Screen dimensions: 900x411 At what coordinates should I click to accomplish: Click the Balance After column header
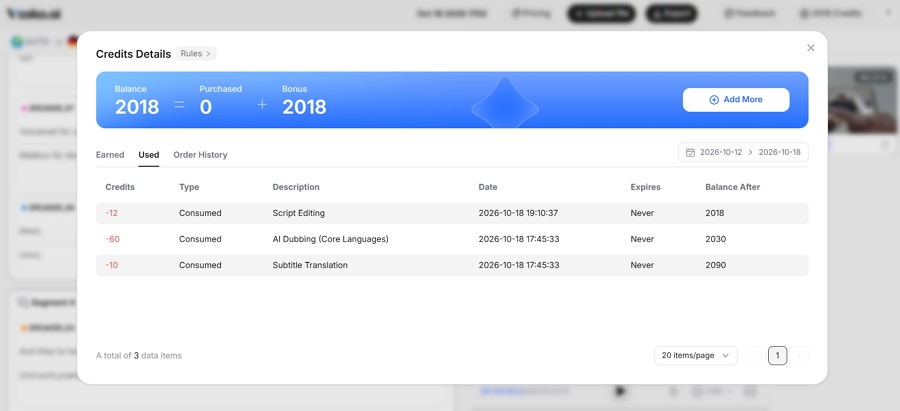[732, 187]
